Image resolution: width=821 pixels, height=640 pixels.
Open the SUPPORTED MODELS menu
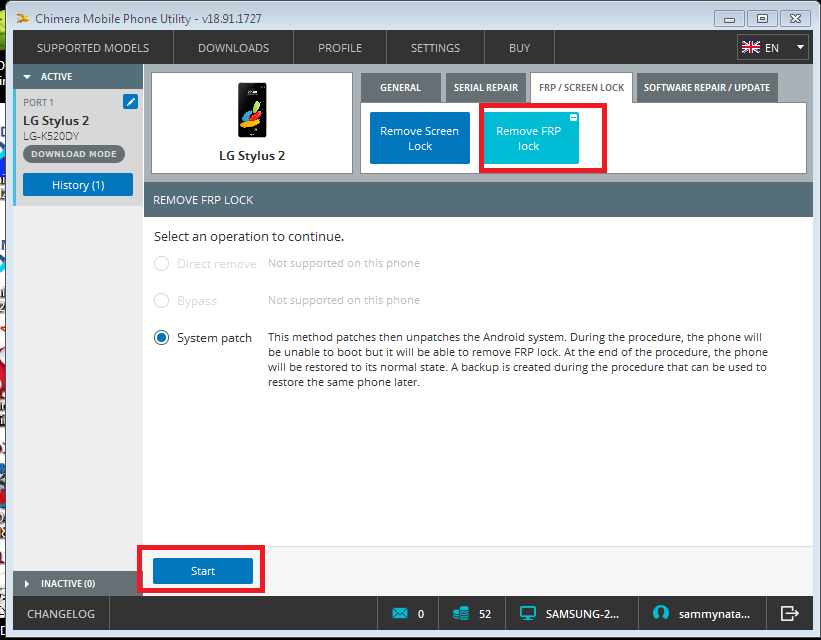(93, 48)
